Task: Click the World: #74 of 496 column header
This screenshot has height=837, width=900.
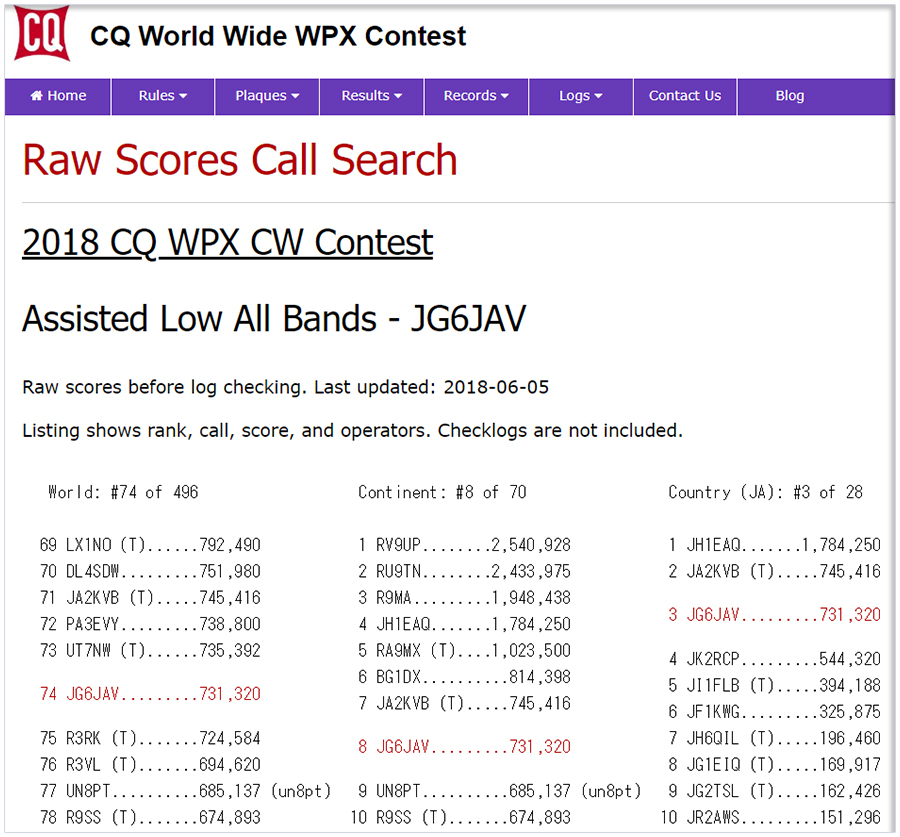Action: click(x=123, y=492)
